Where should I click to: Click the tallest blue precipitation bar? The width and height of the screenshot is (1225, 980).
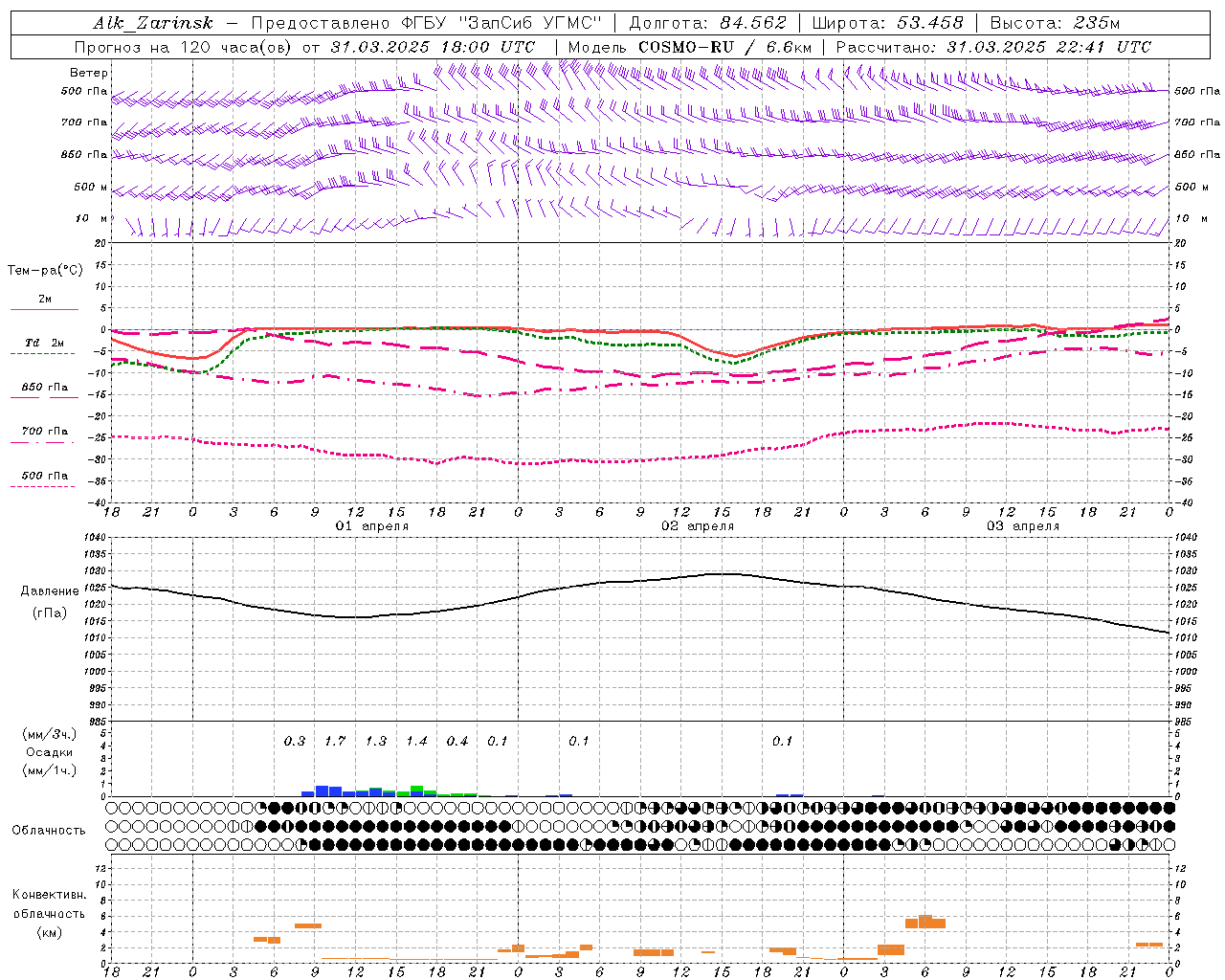click(x=322, y=791)
